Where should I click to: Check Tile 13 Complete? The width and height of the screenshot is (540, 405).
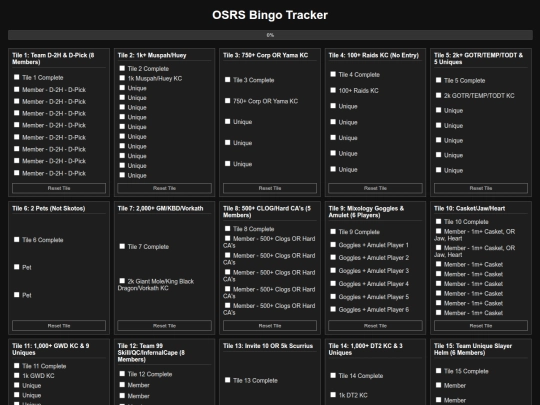[x=227, y=380]
